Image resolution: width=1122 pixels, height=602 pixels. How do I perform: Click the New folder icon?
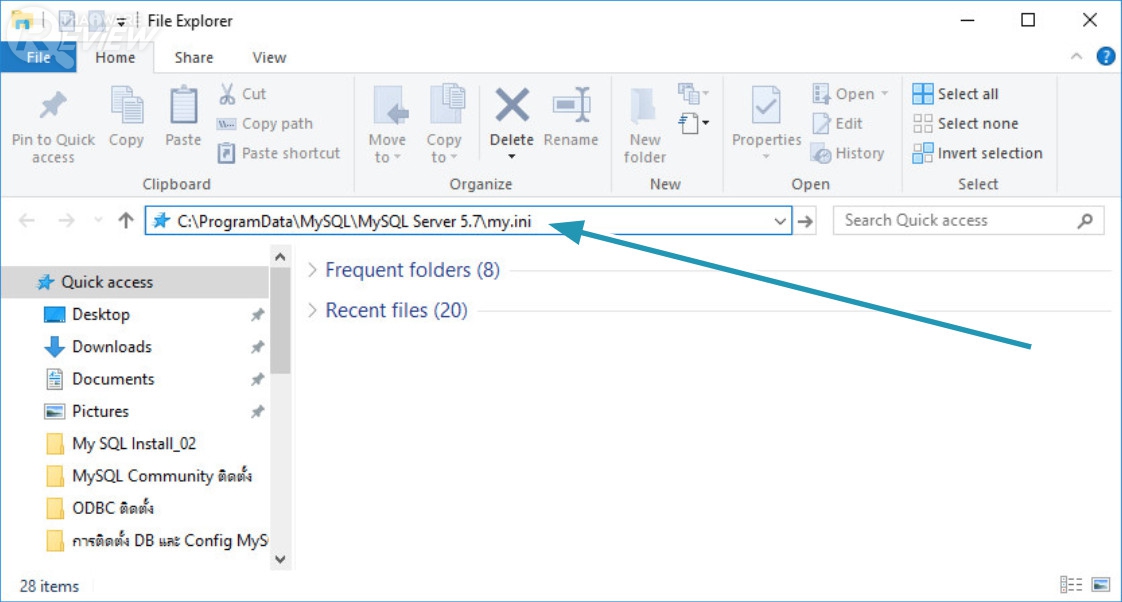[643, 107]
